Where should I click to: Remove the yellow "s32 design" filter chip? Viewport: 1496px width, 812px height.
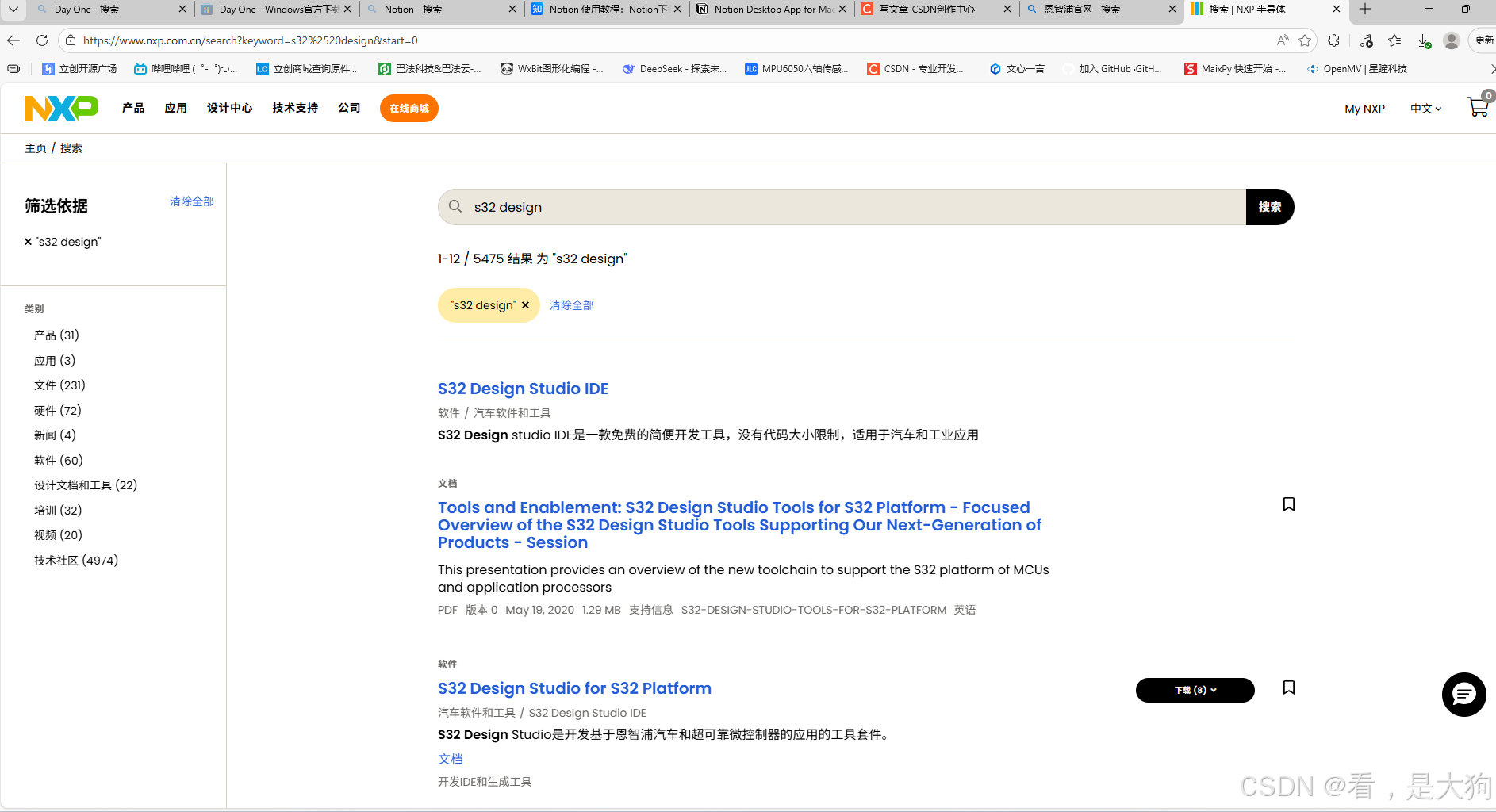point(525,305)
